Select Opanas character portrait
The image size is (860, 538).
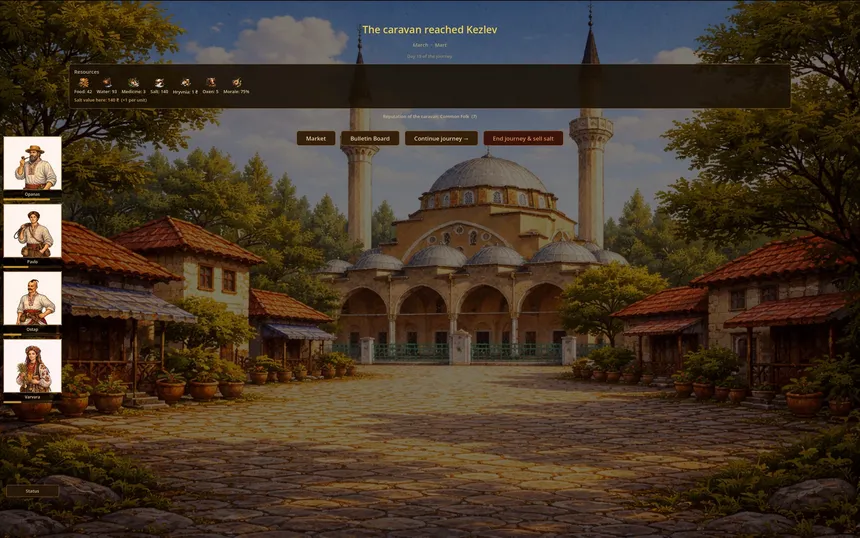coord(32,163)
